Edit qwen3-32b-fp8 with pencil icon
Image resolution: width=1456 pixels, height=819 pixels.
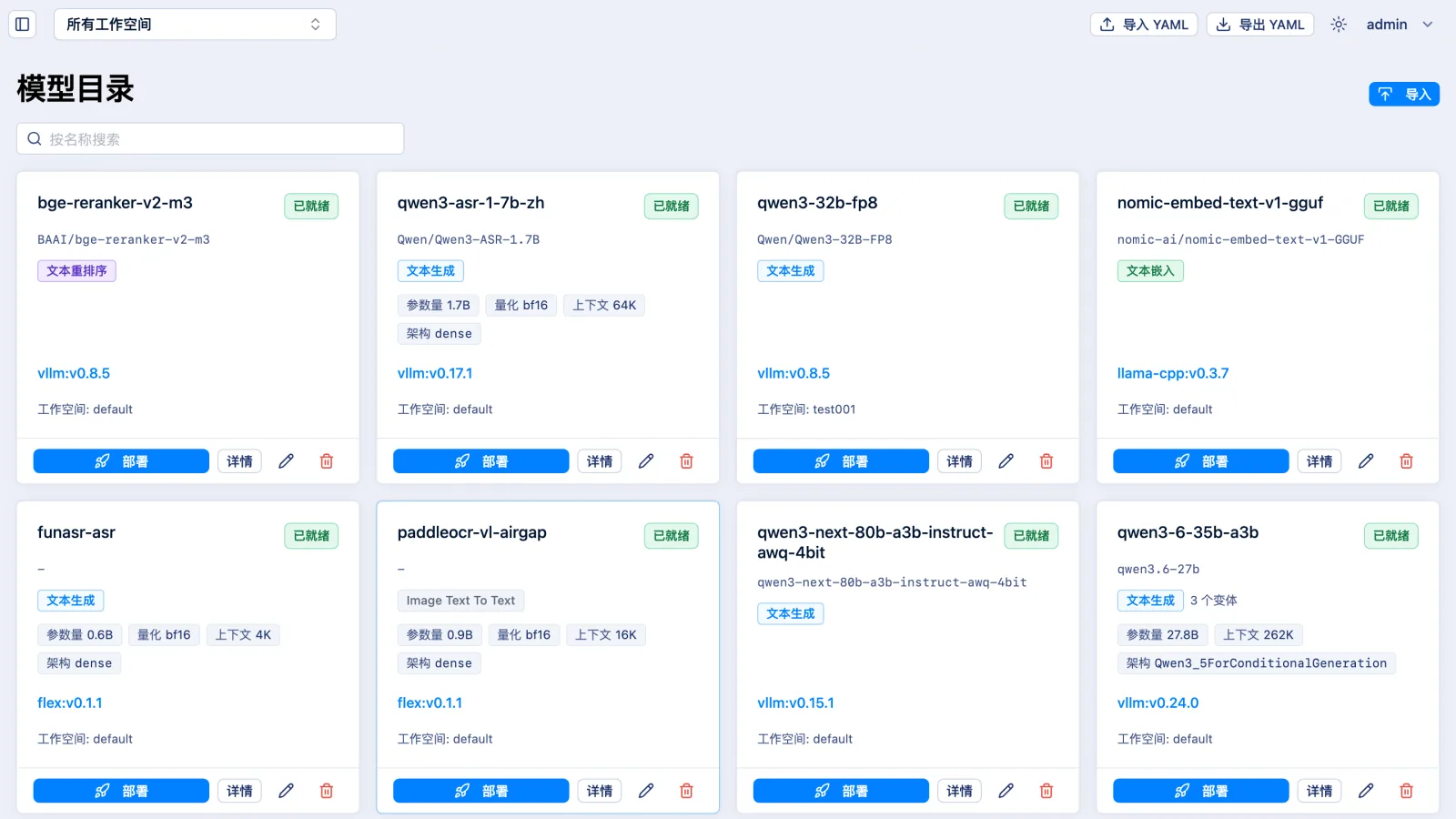click(x=1006, y=461)
